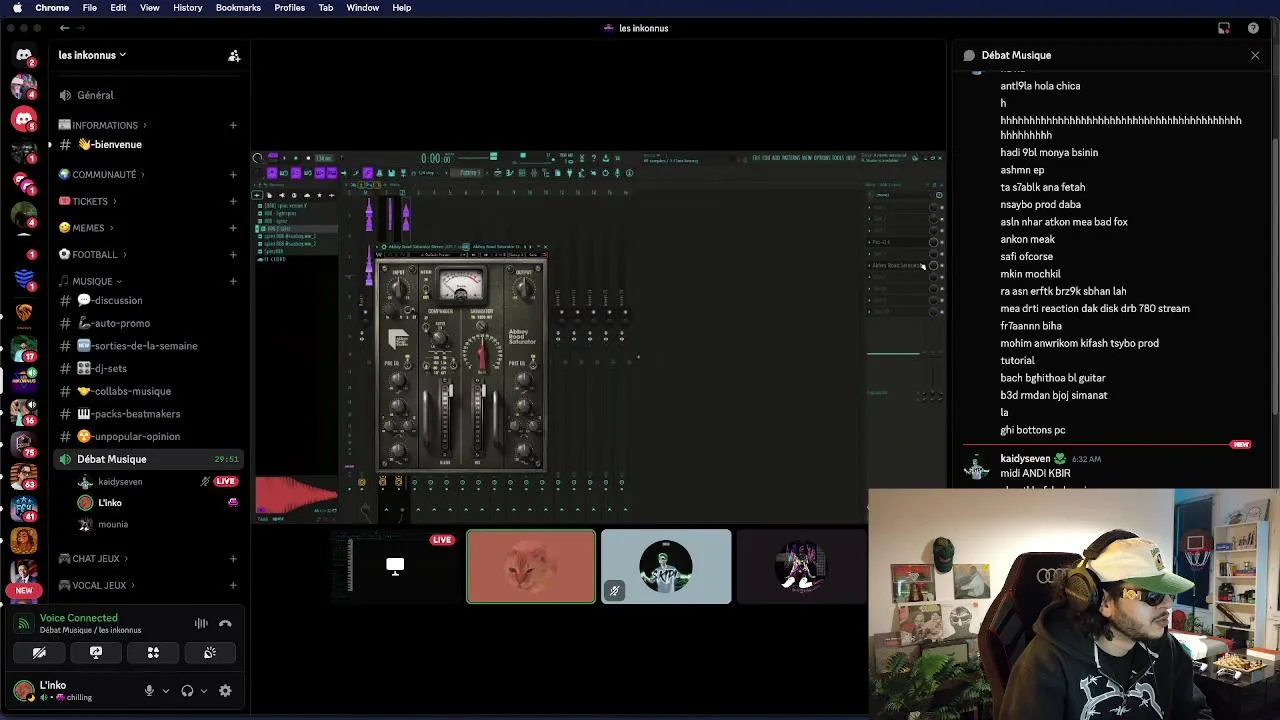Open the bienvenue channel
The image size is (1280, 720).
coord(147,144)
